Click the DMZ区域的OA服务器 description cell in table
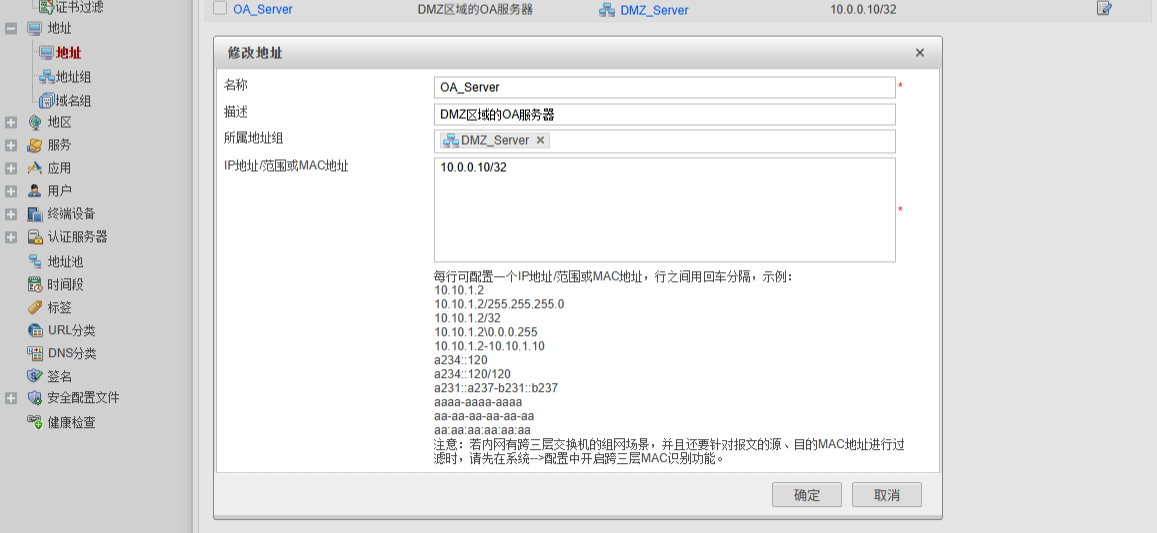Image resolution: width=1157 pixels, height=533 pixels. pos(475,10)
